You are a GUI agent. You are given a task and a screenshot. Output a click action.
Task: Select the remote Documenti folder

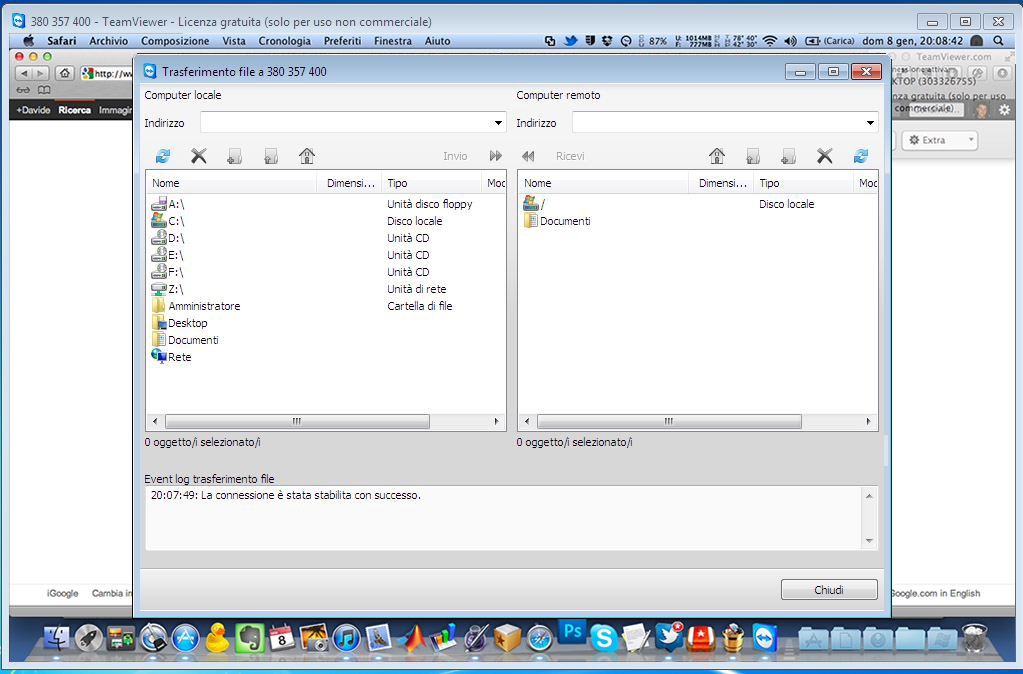tap(565, 221)
